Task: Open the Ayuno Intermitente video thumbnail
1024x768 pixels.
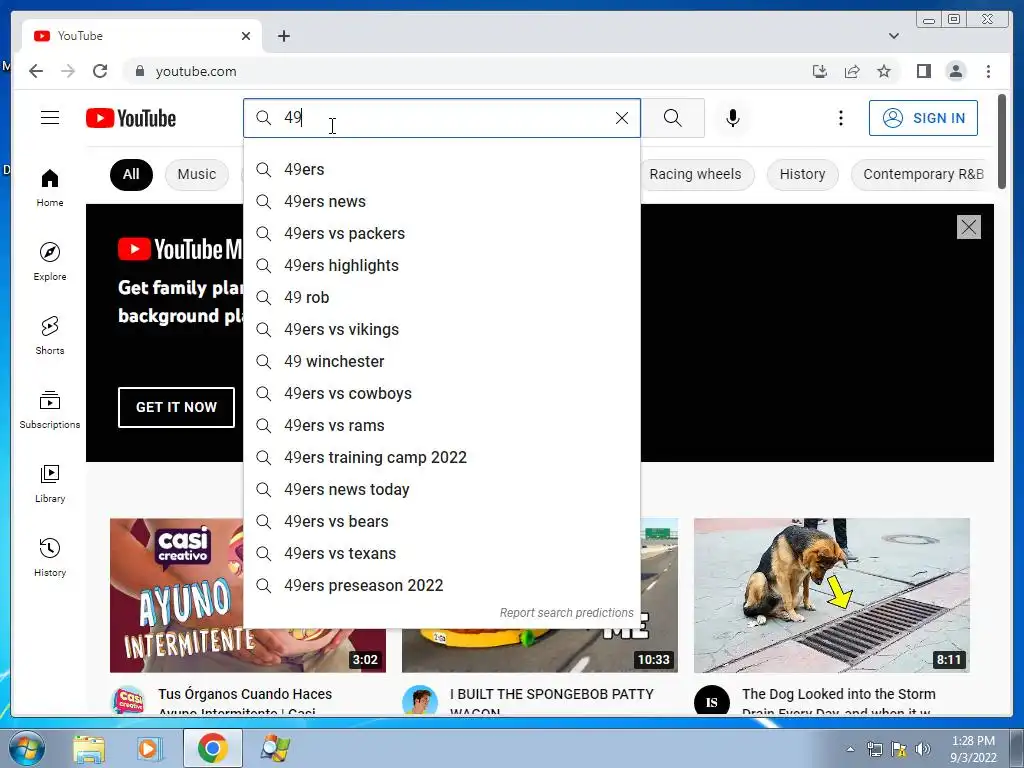Action: coord(176,595)
